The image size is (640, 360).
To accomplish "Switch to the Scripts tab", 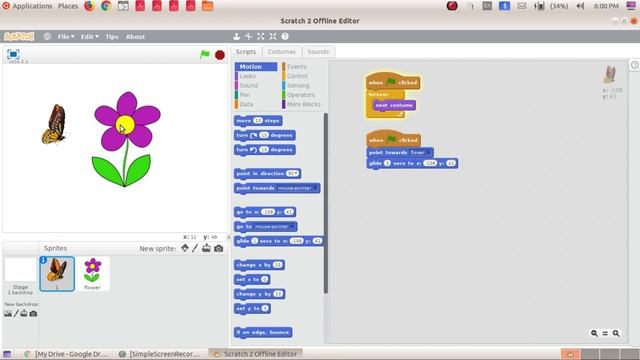I will tap(246, 52).
